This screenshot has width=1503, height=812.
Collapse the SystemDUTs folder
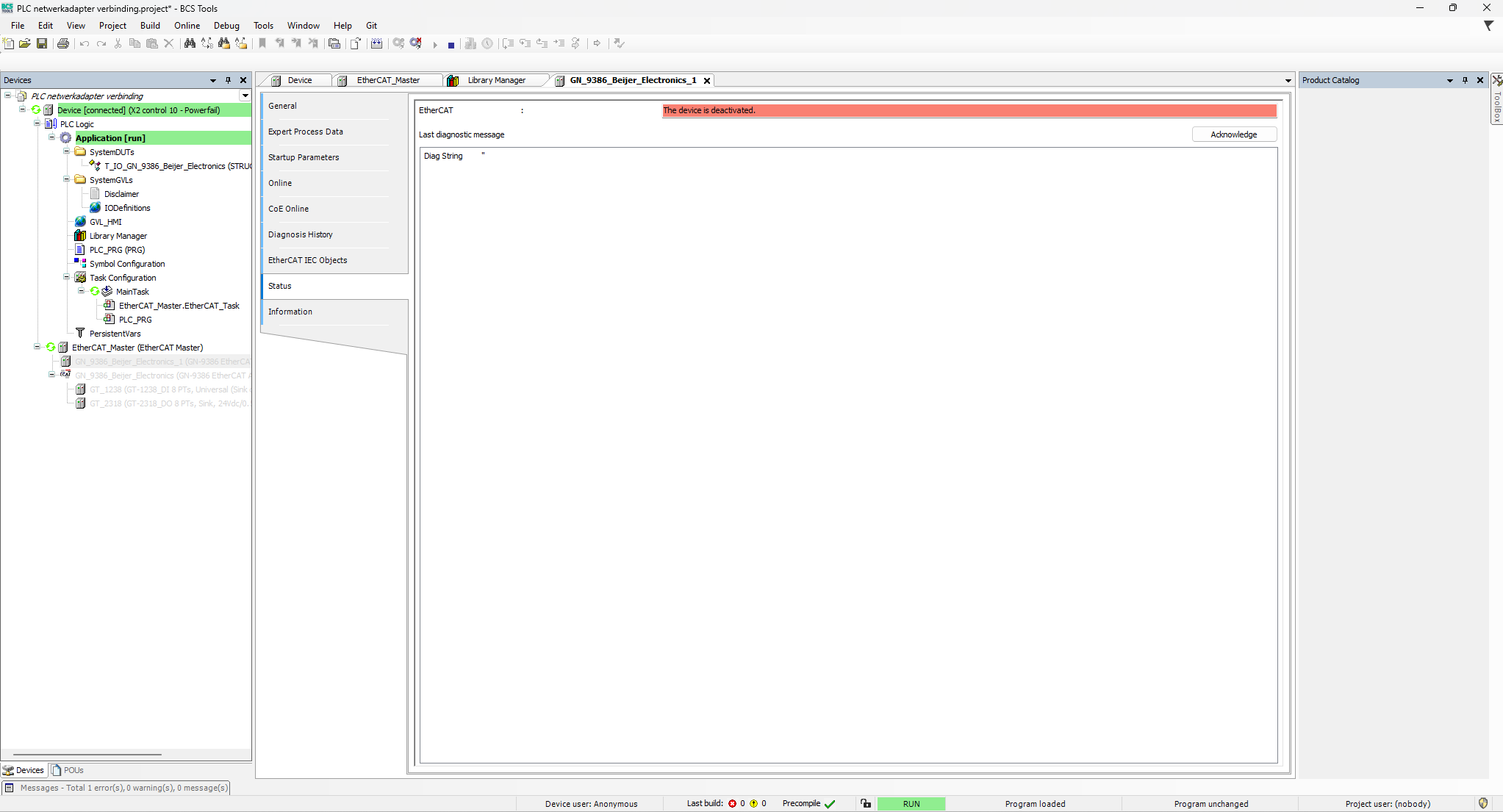coord(67,151)
